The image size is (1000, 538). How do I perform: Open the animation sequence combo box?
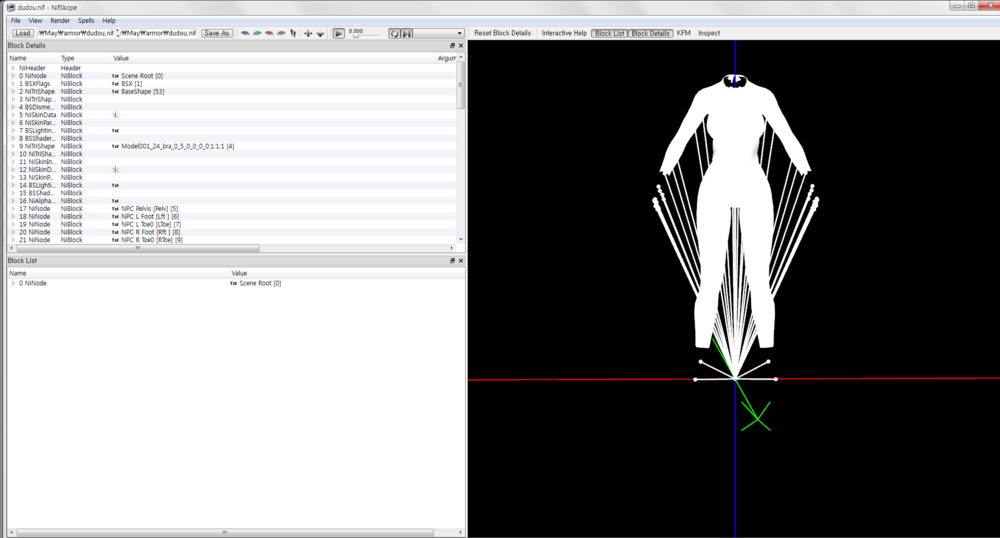[439, 33]
